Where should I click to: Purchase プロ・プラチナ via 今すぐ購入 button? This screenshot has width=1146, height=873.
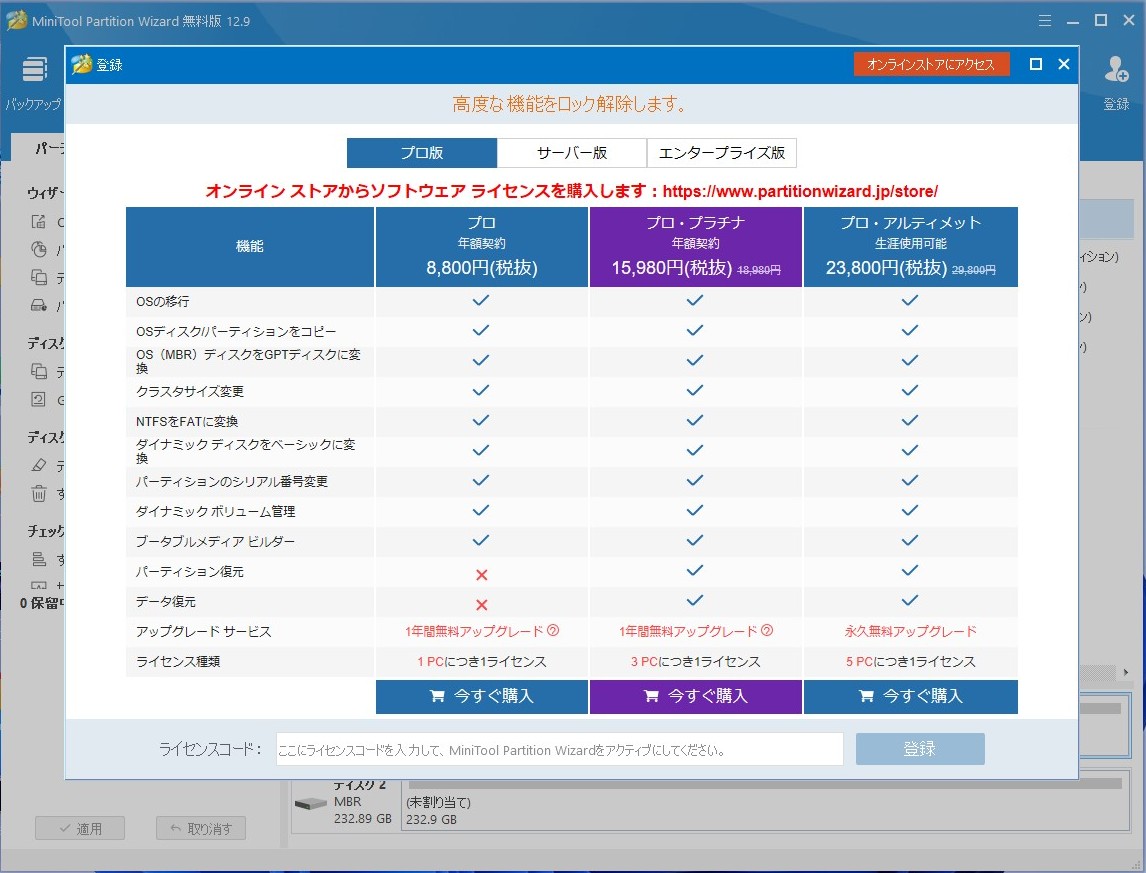(696, 697)
